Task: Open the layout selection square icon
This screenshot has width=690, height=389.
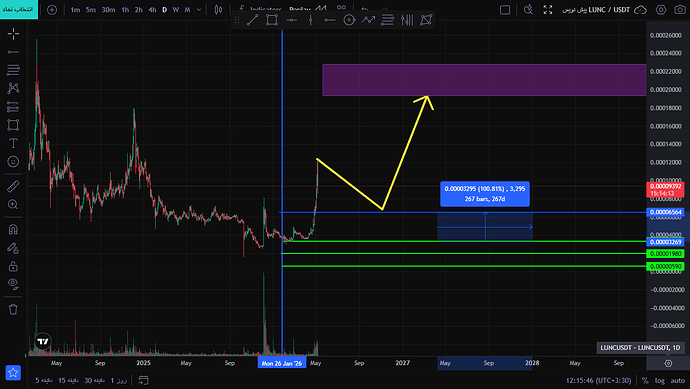Action: pyautogui.click(x=505, y=10)
